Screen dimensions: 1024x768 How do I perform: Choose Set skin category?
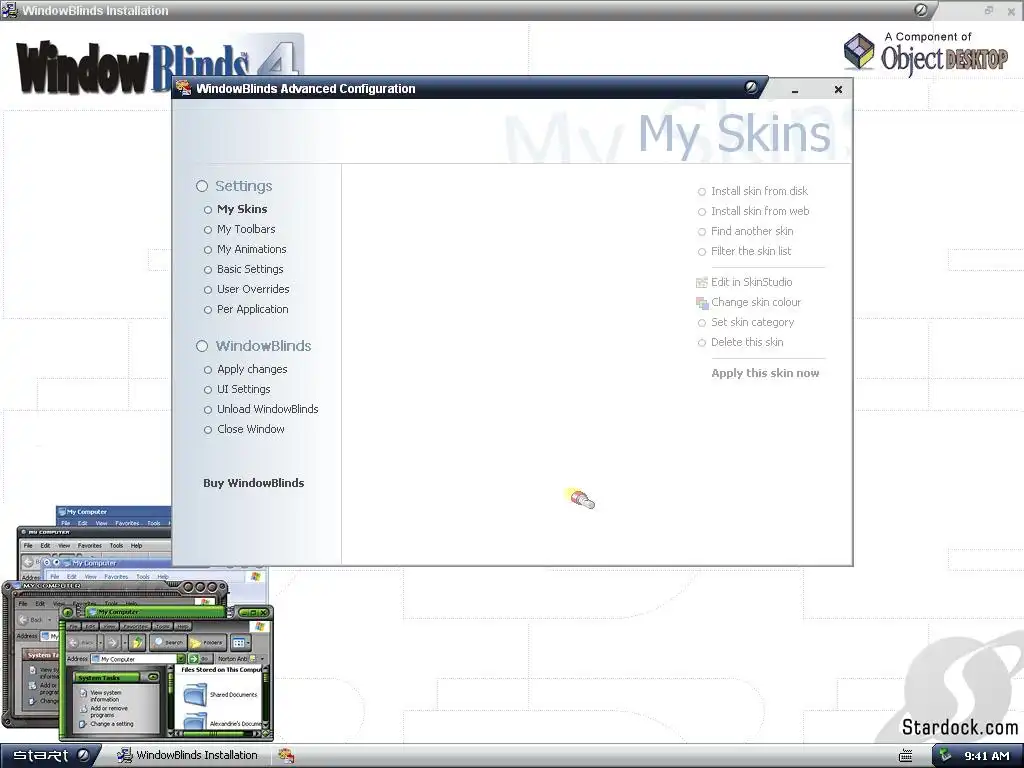[752, 322]
